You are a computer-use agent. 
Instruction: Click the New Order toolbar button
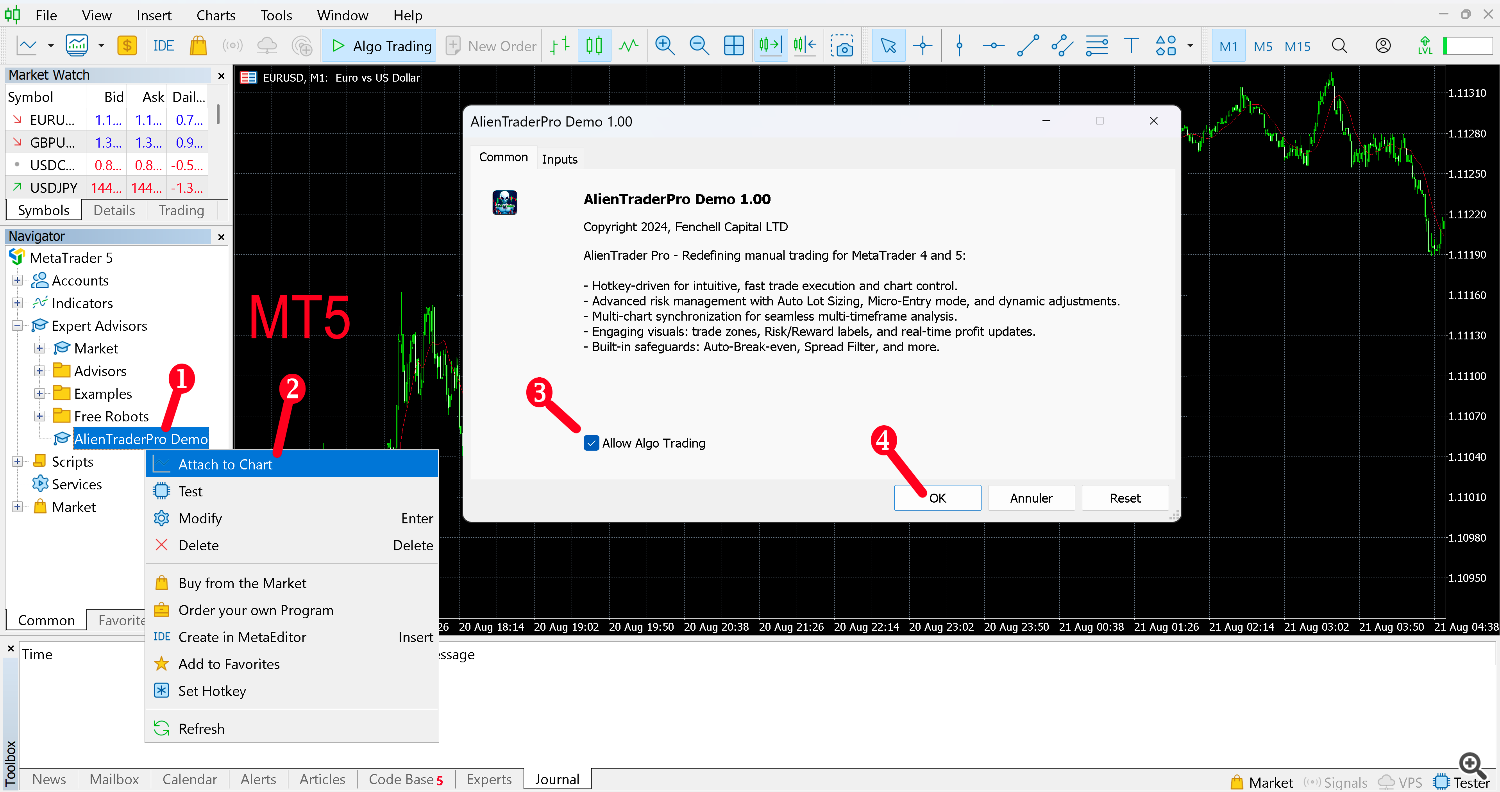tap(491, 45)
